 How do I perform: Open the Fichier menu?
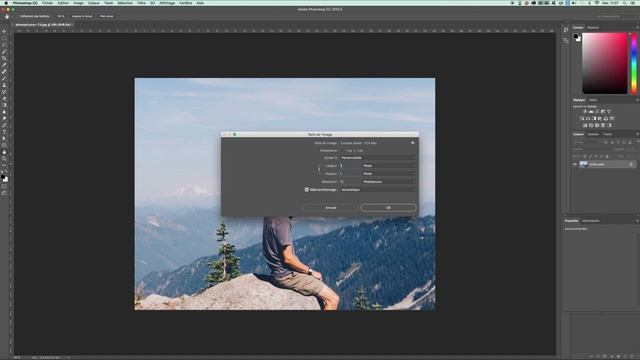(x=47, y=3)
